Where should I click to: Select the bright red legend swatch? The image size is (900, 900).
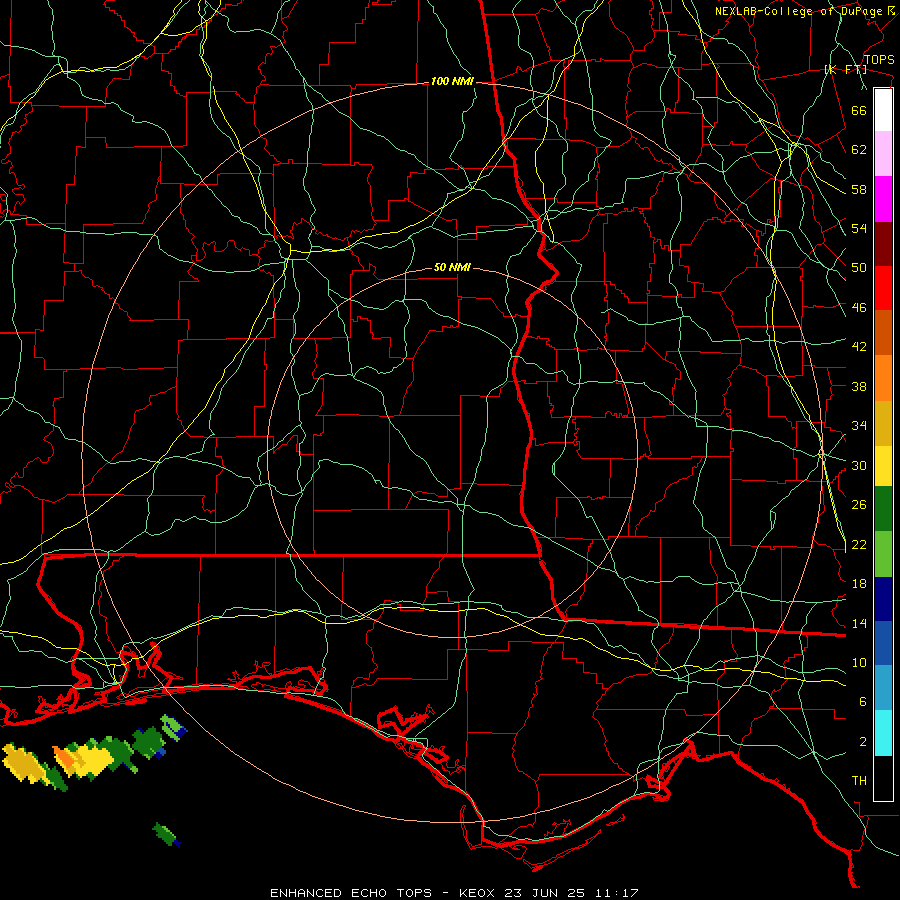pos(883,288)
